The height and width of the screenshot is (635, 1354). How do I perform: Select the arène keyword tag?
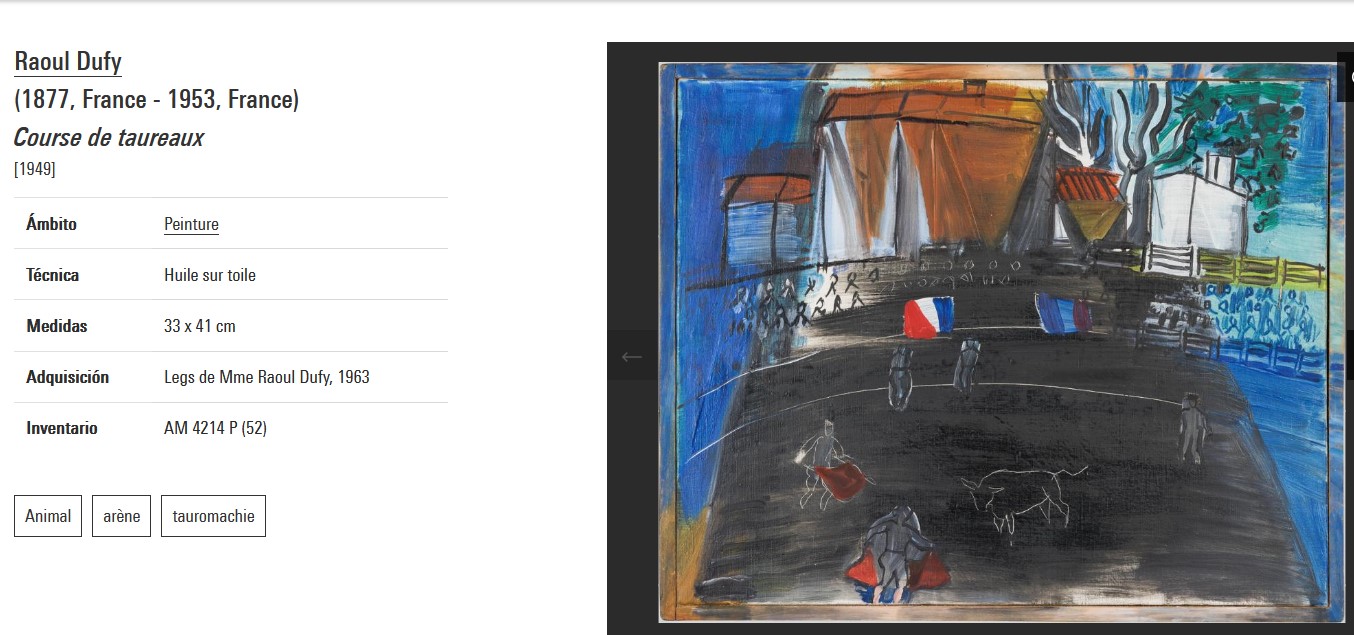pos(121,516)
